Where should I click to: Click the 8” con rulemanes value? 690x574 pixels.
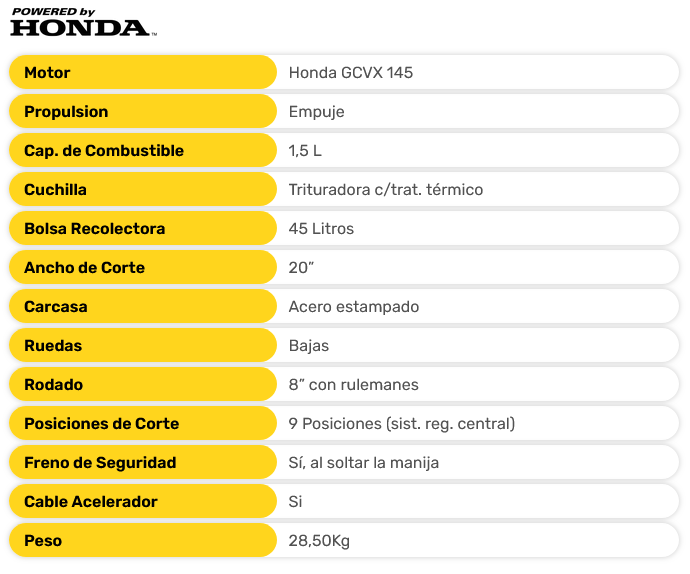353,384
